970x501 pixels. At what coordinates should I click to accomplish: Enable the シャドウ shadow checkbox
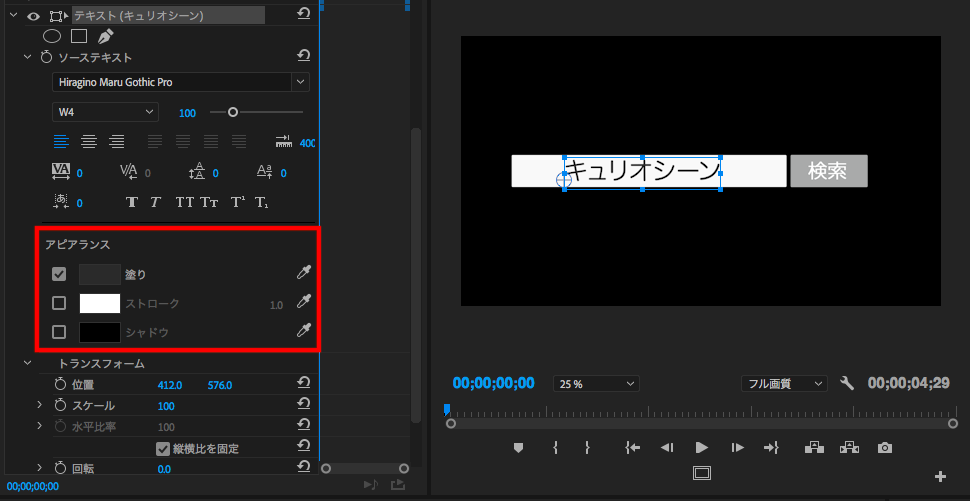(59, 332)
